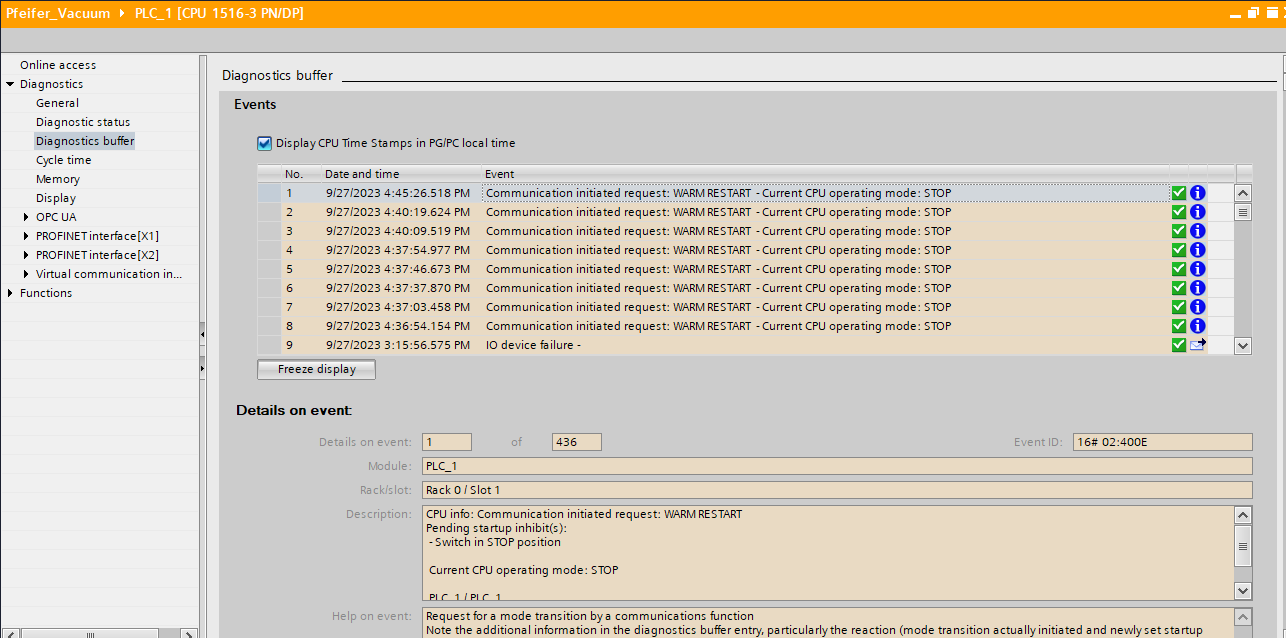Collapse the Diagnostics tree section

pos(10,84)
